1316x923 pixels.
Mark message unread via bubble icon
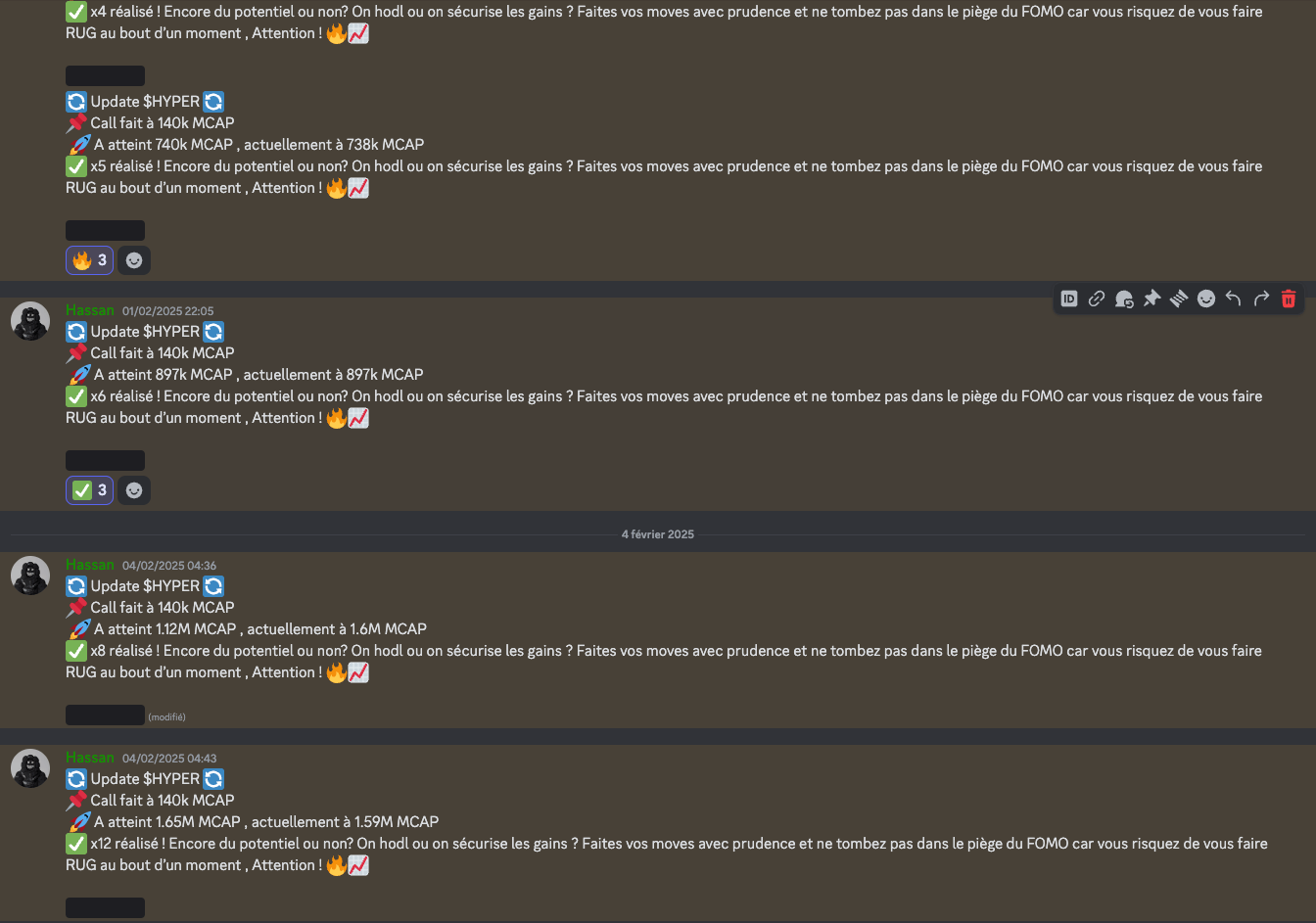[x=1124, y=299]
